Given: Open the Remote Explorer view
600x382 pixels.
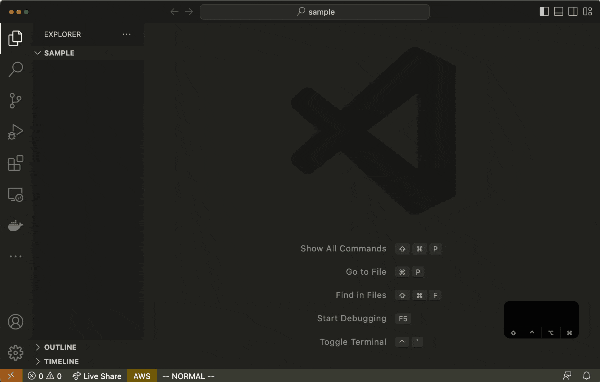Looking at the screenshot, I should click(15, 195).
